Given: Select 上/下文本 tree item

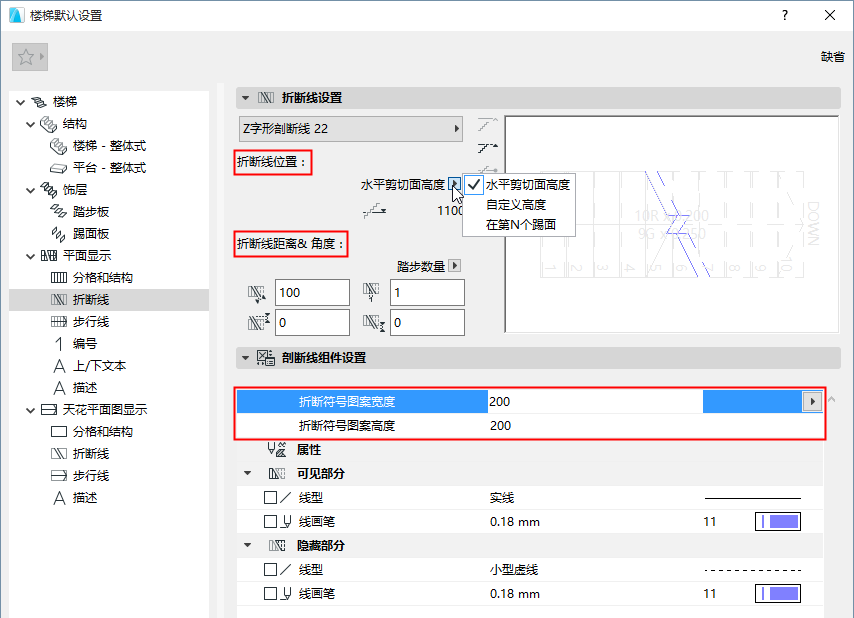Looking at the screenshot, I should point(99,366).
